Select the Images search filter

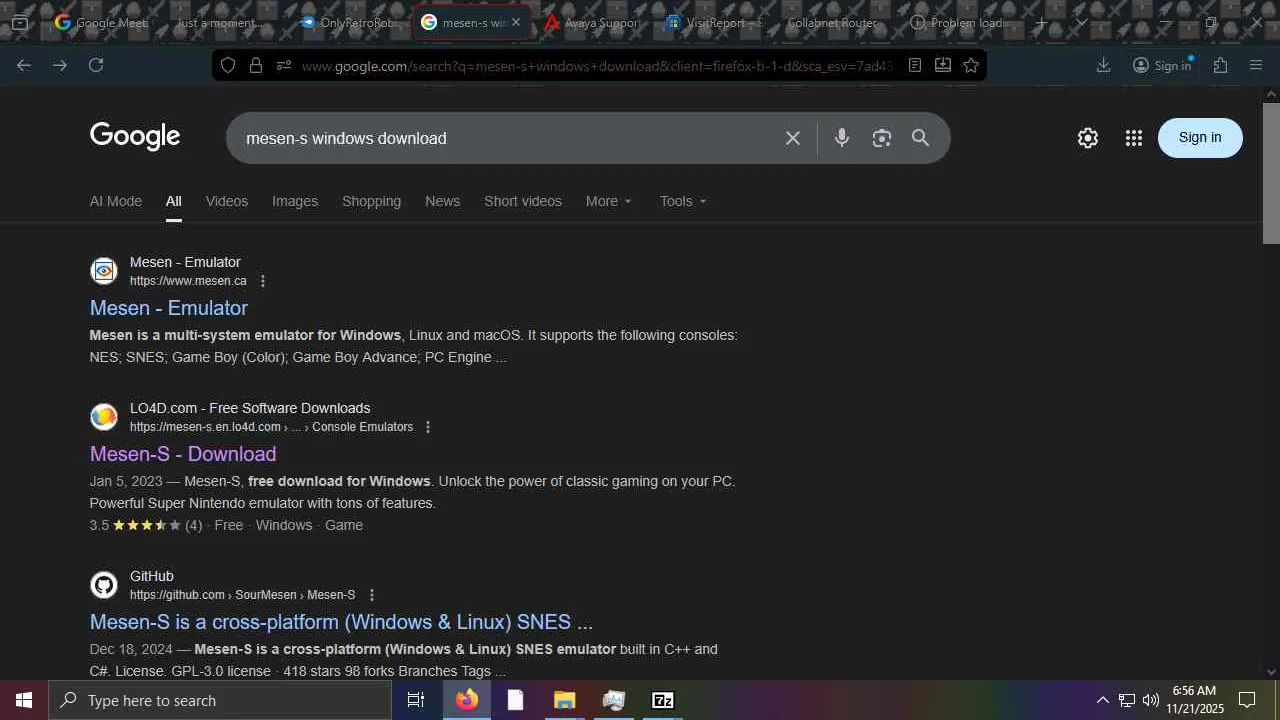295,201
